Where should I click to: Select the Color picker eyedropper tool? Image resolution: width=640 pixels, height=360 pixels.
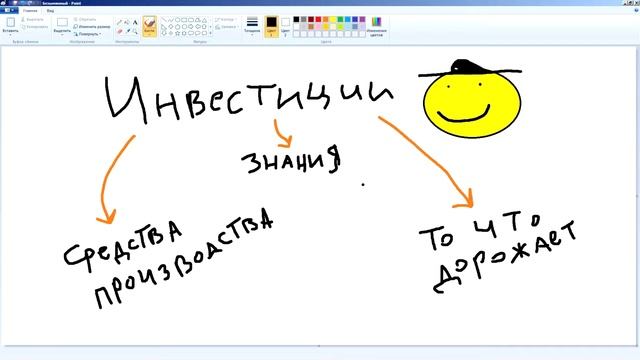click(128, 31)
